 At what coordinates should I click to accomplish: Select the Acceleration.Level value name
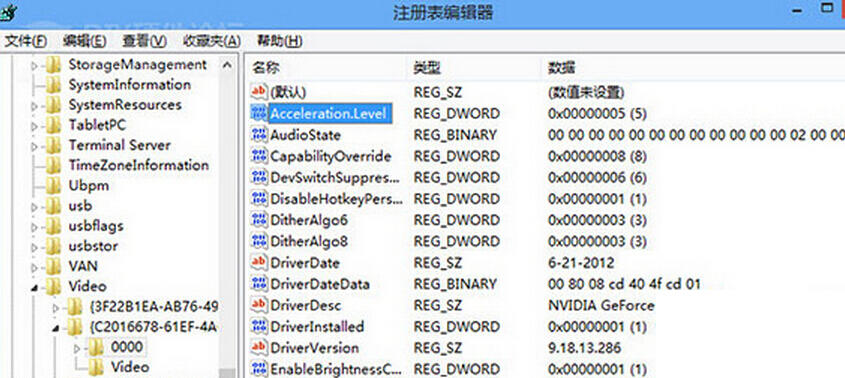329,114
